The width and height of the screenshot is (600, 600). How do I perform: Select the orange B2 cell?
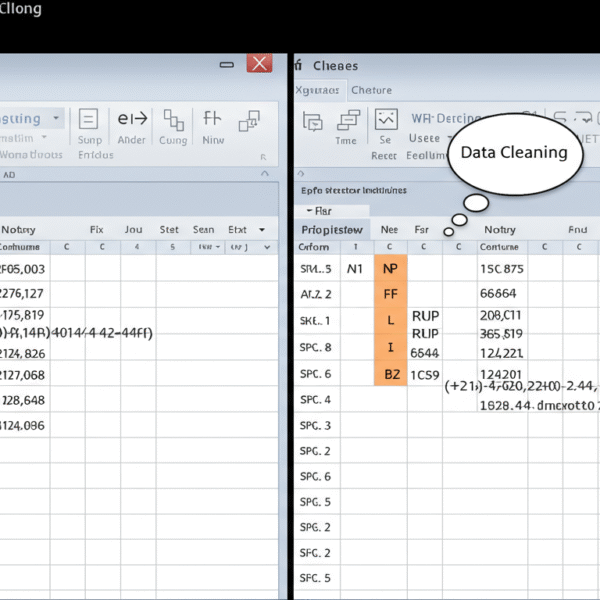(x=389, y=375)
